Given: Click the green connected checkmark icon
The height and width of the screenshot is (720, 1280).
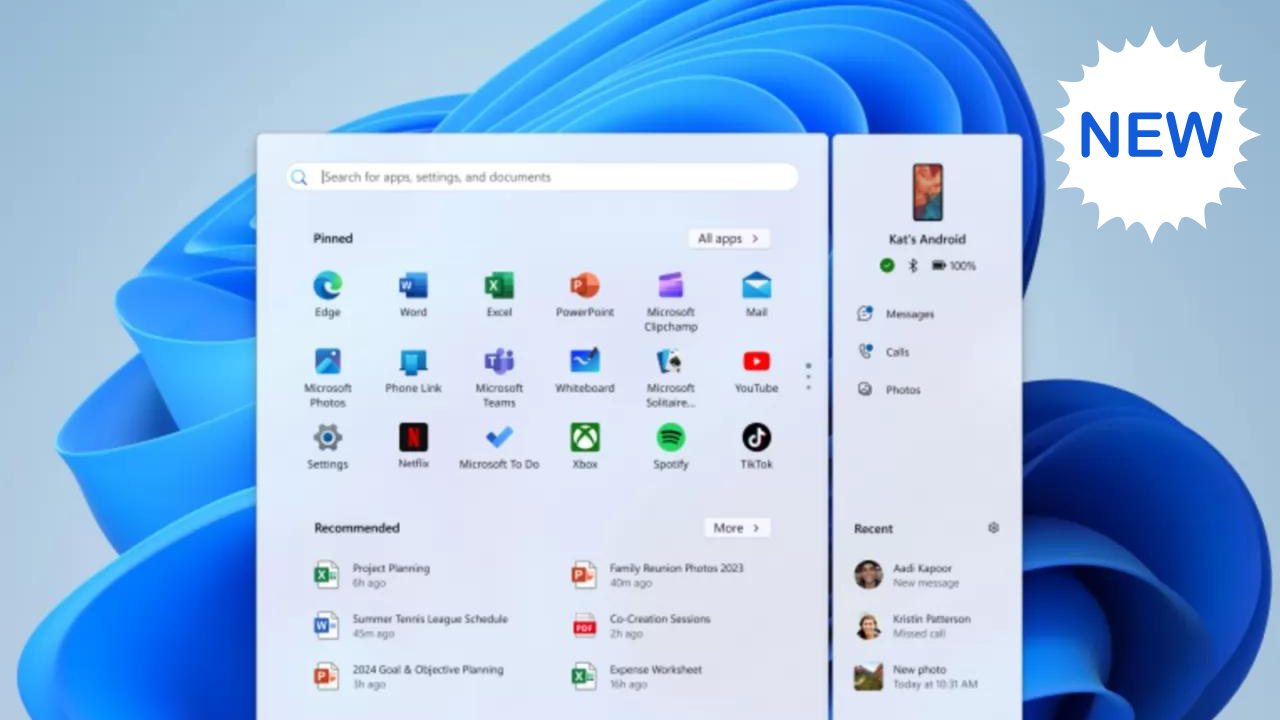Looking at the screenshot, I should click(x=886, y=265).
